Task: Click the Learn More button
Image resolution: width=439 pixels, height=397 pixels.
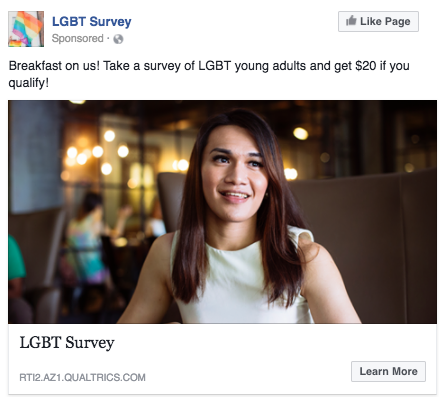Action: coord(388,371)
